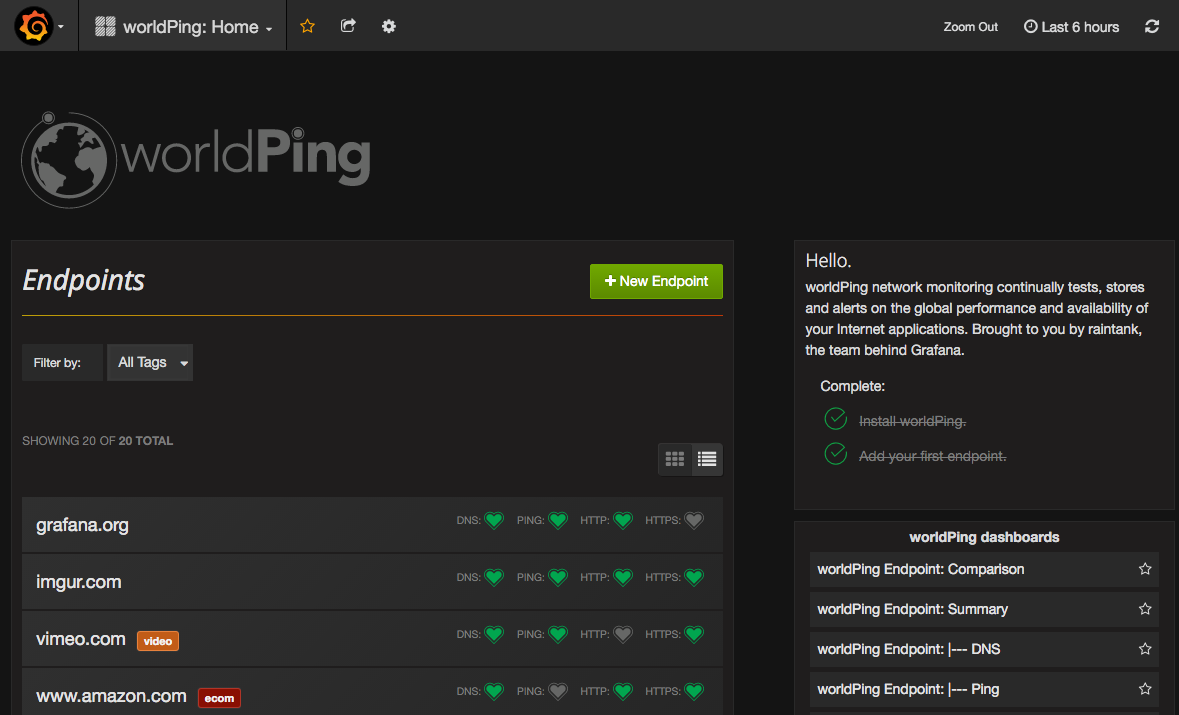Click vimeo.com HTTPS heart status
Image resolution: width=1179 pixels, height=715 pixels.
tap(694, 635)
